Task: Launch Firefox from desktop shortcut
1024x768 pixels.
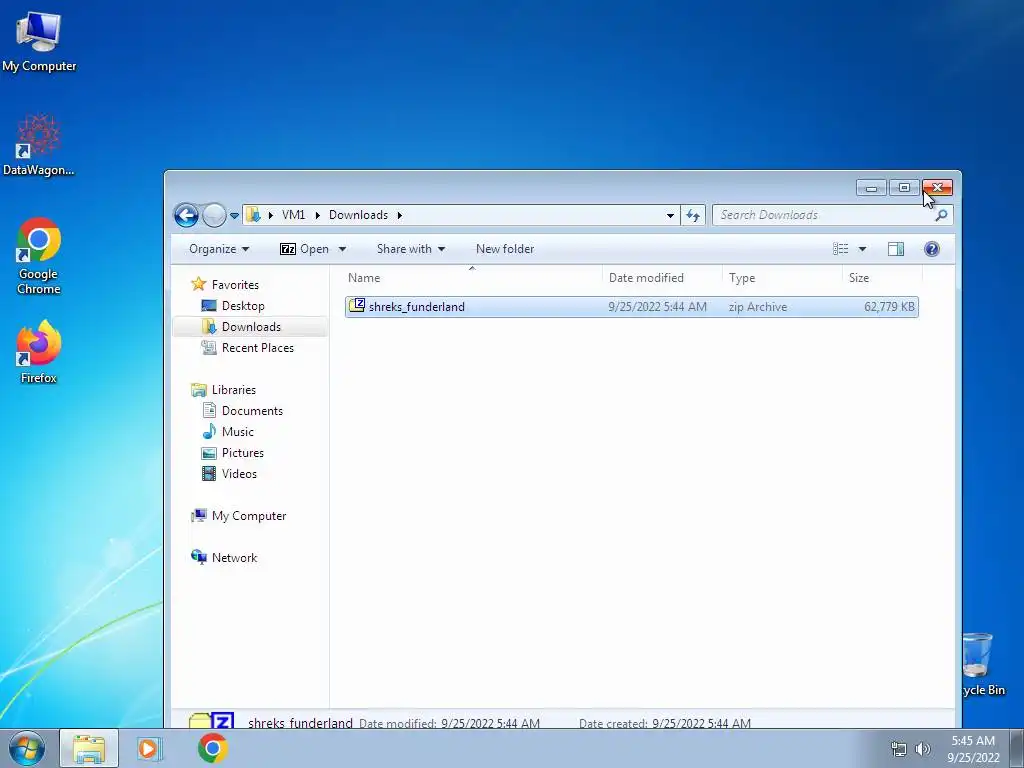Action: tap(39, 351)
